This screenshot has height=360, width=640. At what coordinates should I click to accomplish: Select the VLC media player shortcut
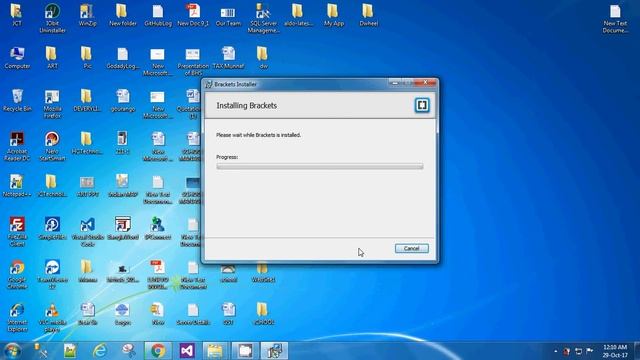click(x=52, y=318)
